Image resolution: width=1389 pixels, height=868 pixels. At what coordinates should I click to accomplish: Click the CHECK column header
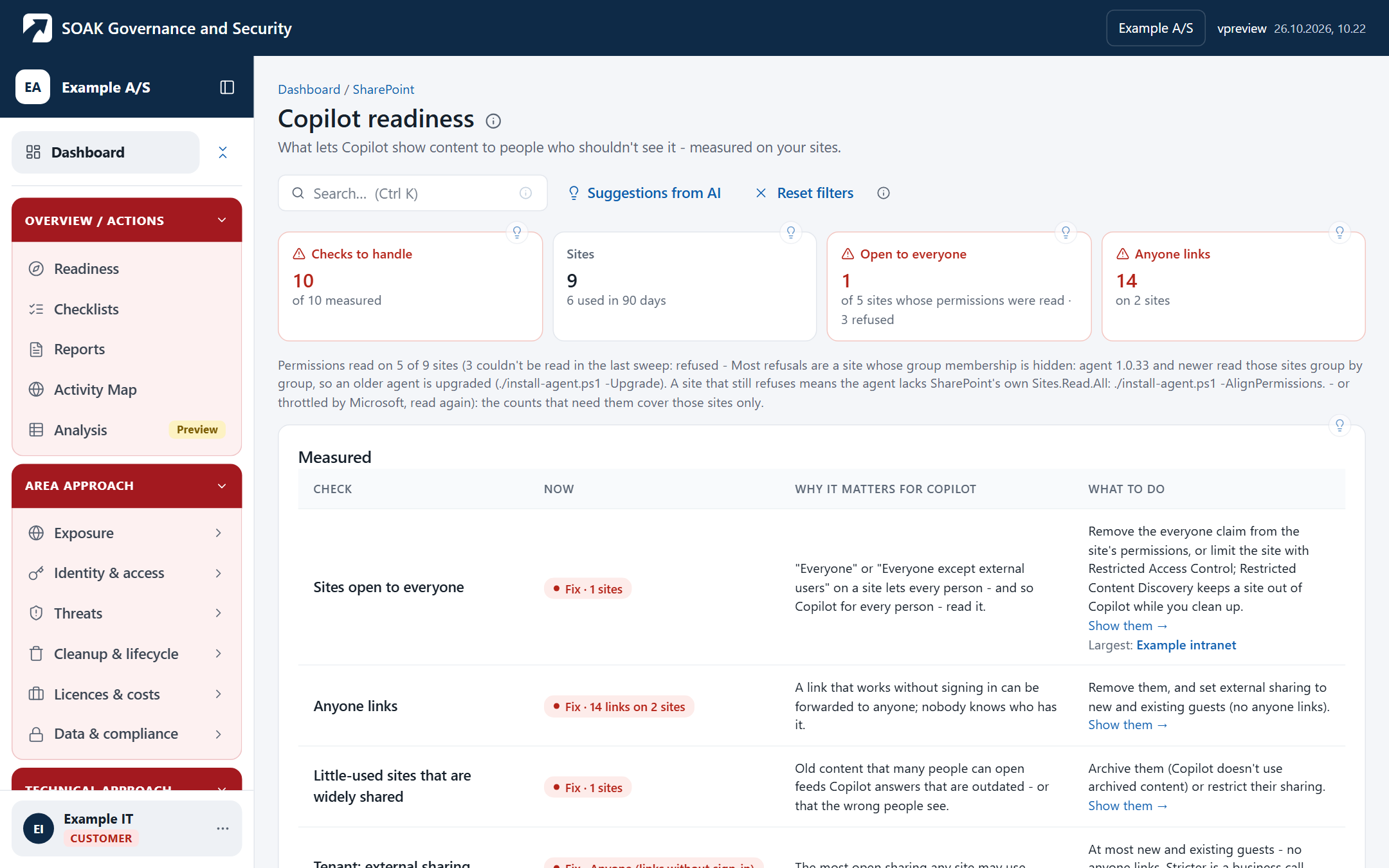pyautogui.click(x=332, y=489)
